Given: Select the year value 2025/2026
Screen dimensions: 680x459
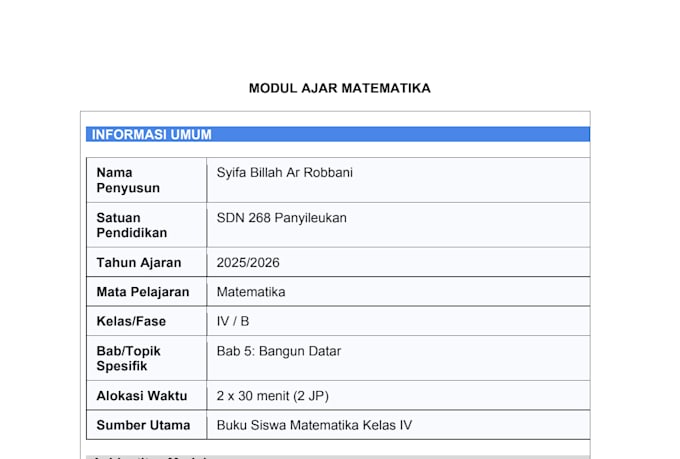Looking at the screenshot, I should (x=248, y=262).
